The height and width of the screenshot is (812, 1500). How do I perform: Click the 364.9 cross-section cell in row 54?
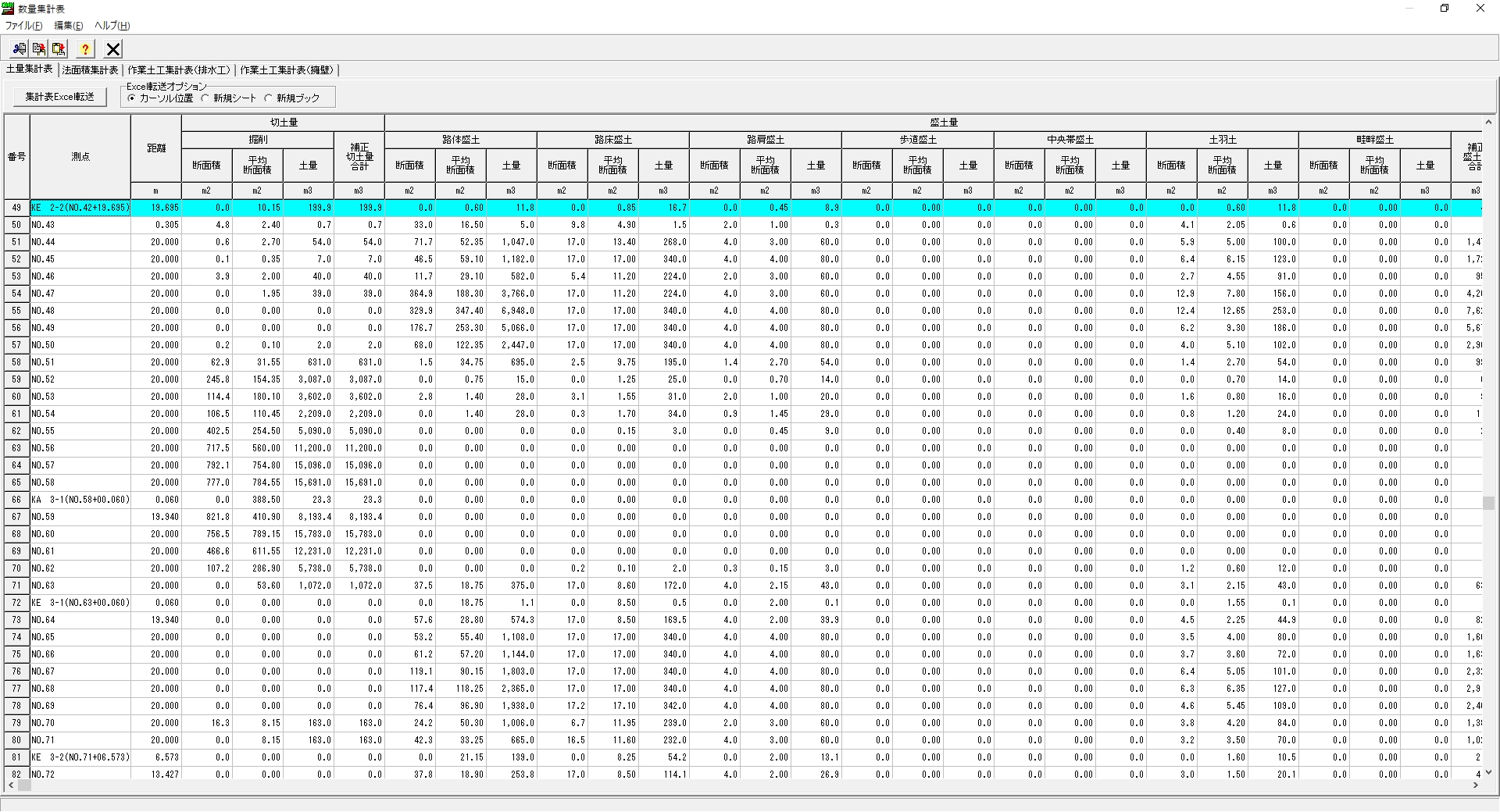pos(410,294)
